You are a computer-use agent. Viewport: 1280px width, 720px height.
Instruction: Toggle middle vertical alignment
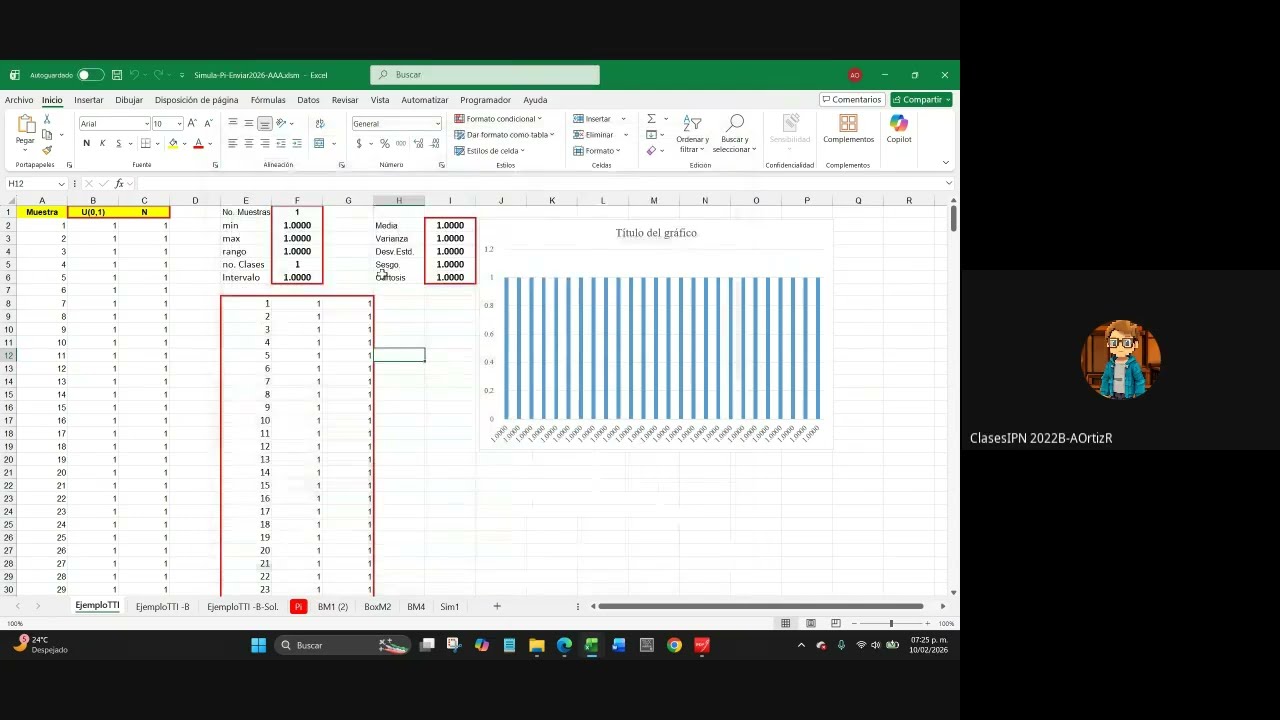248,123
